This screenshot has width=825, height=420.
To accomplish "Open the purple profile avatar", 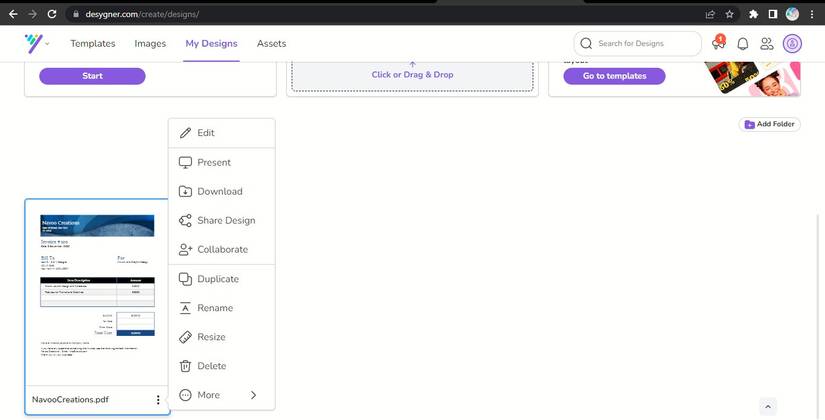I will coord(792,44).
